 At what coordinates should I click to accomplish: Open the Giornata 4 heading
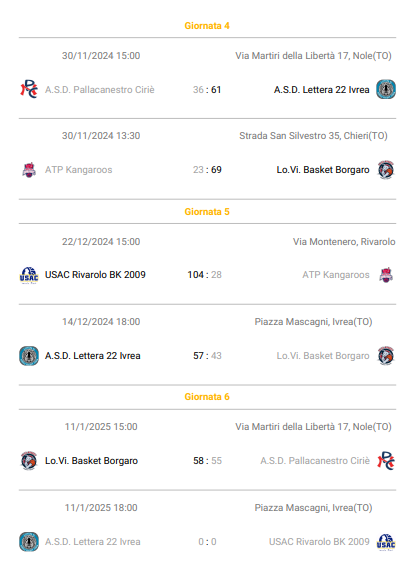207,26
